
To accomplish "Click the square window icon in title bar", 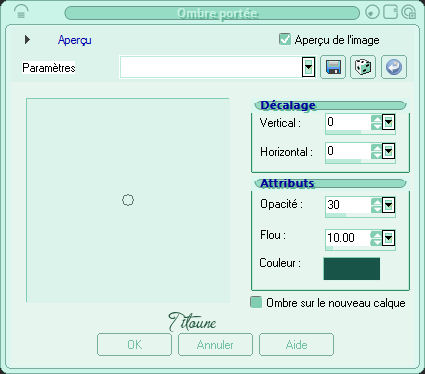I will pos(390,12).
